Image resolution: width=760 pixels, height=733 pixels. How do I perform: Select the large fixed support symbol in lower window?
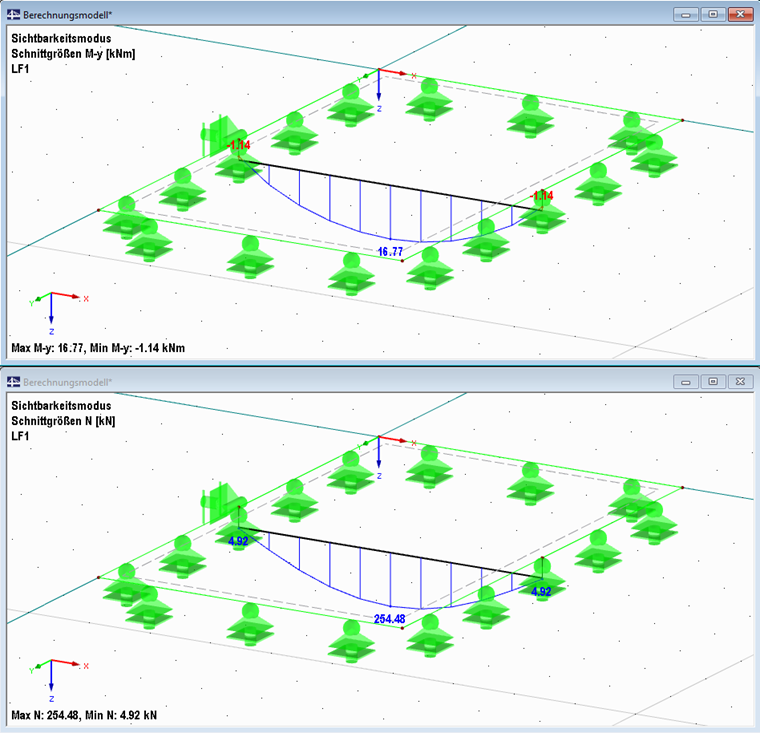pos(222,503)
